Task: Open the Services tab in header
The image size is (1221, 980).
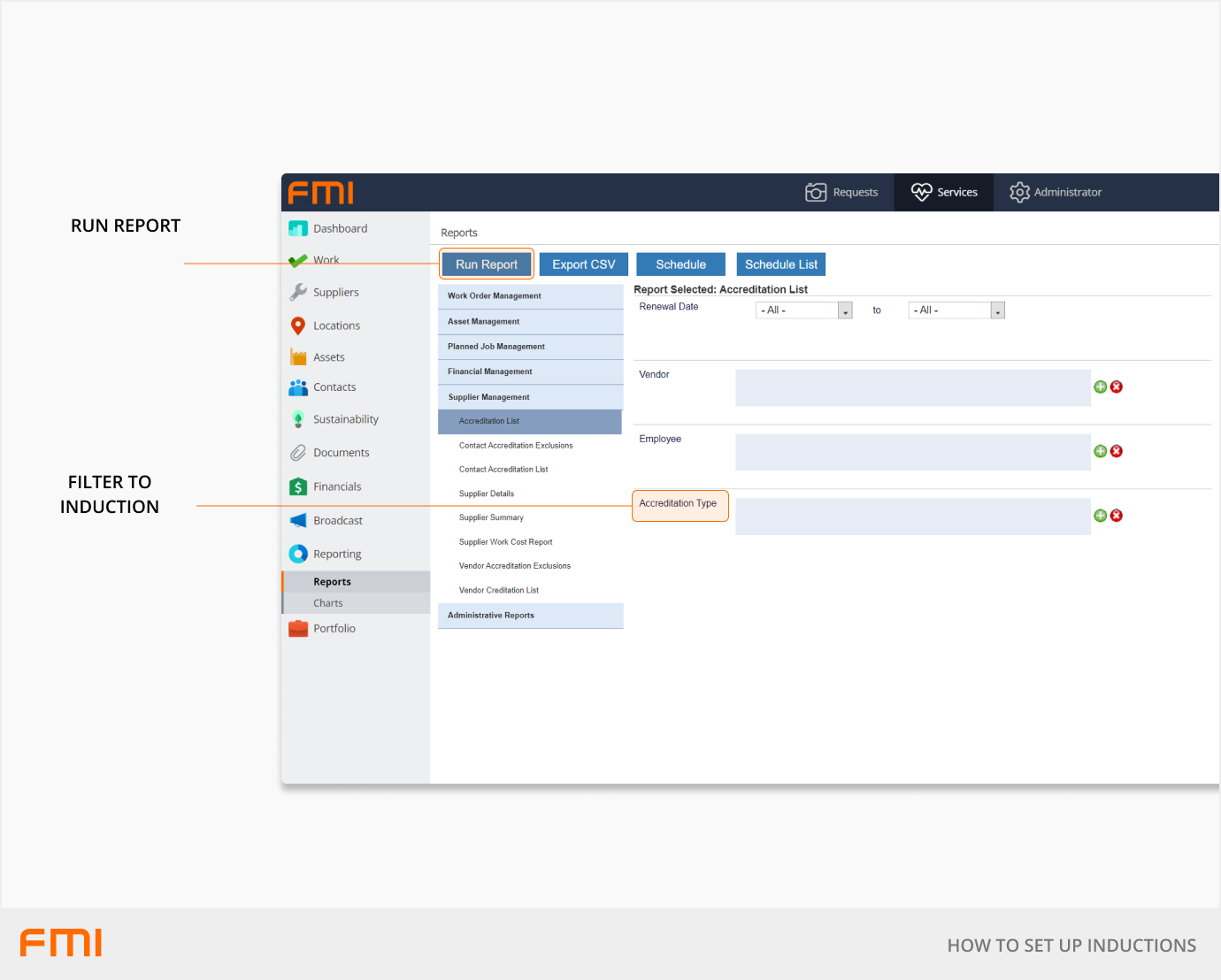Action: (944, 192)
